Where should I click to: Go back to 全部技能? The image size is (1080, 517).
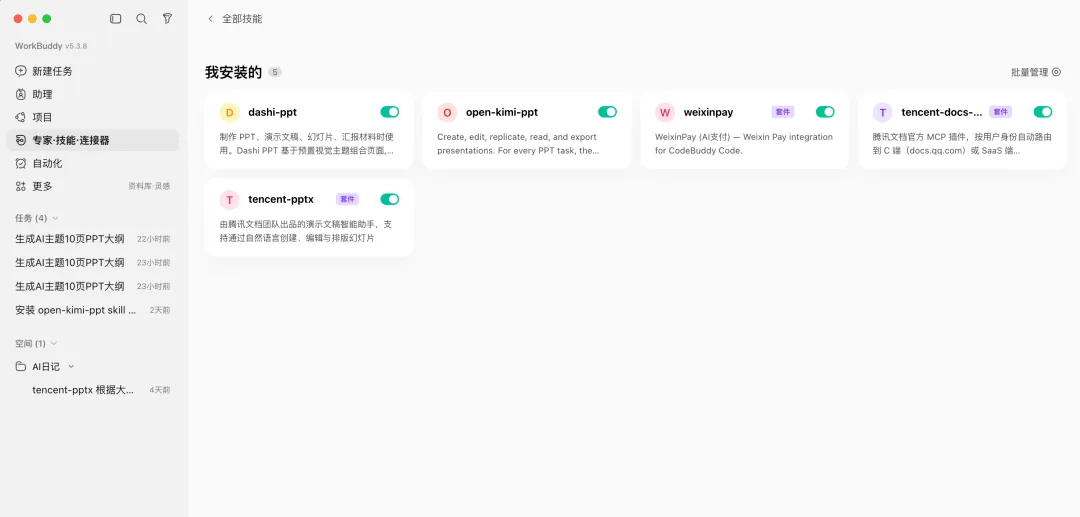click(242, 19)
